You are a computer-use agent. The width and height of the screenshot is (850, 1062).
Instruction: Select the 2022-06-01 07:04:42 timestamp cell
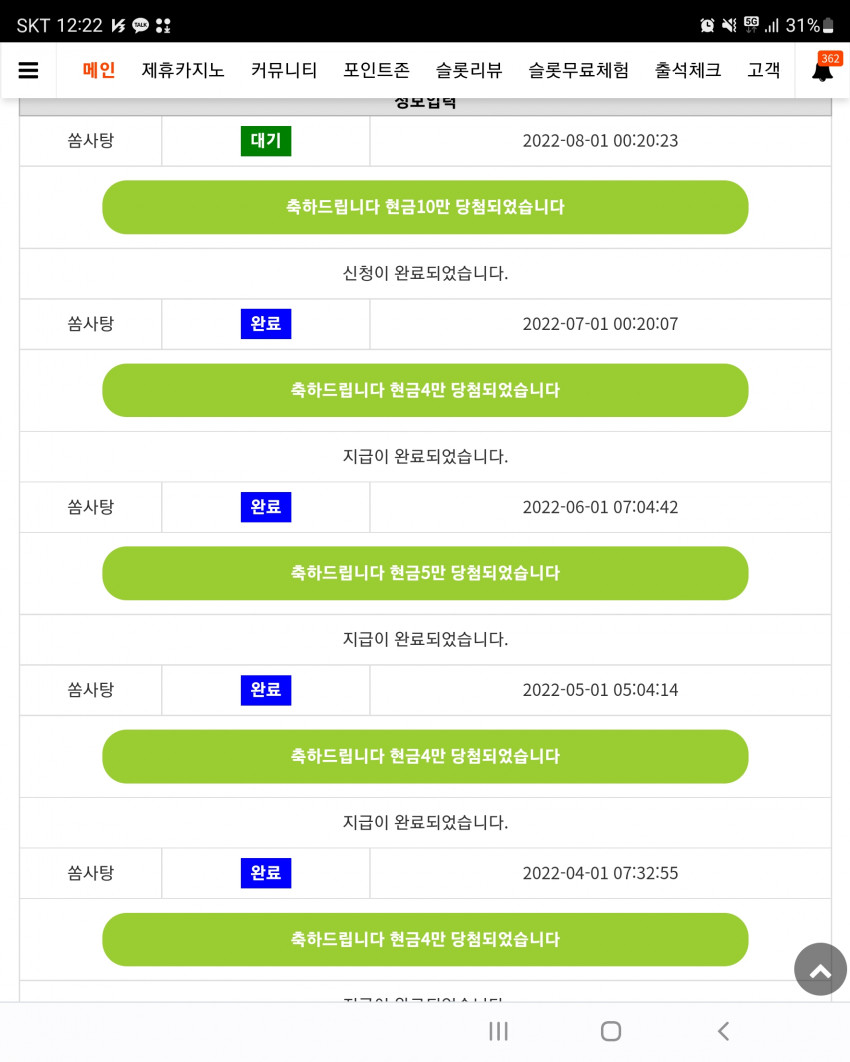pyautogui.click(x=600, y=507)
